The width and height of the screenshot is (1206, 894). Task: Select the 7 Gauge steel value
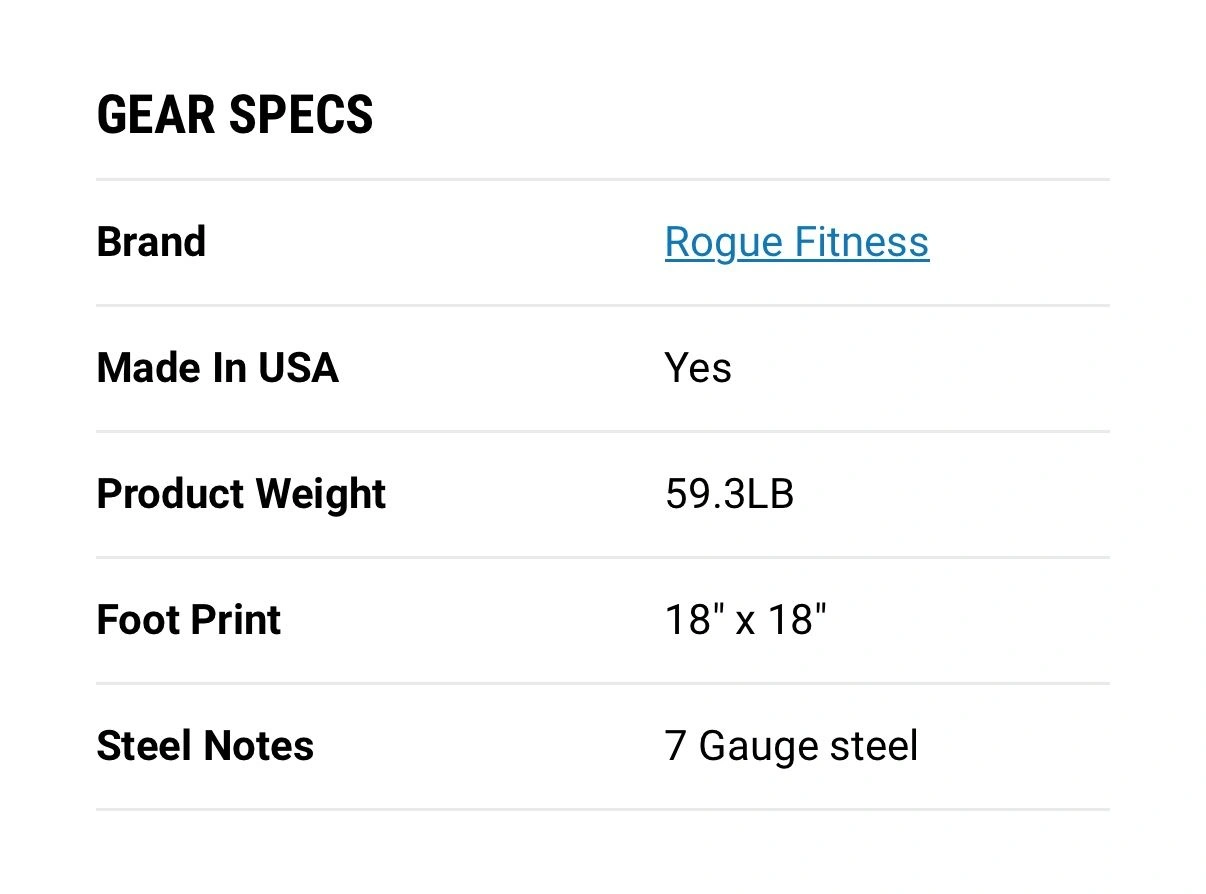coord(791,746)
